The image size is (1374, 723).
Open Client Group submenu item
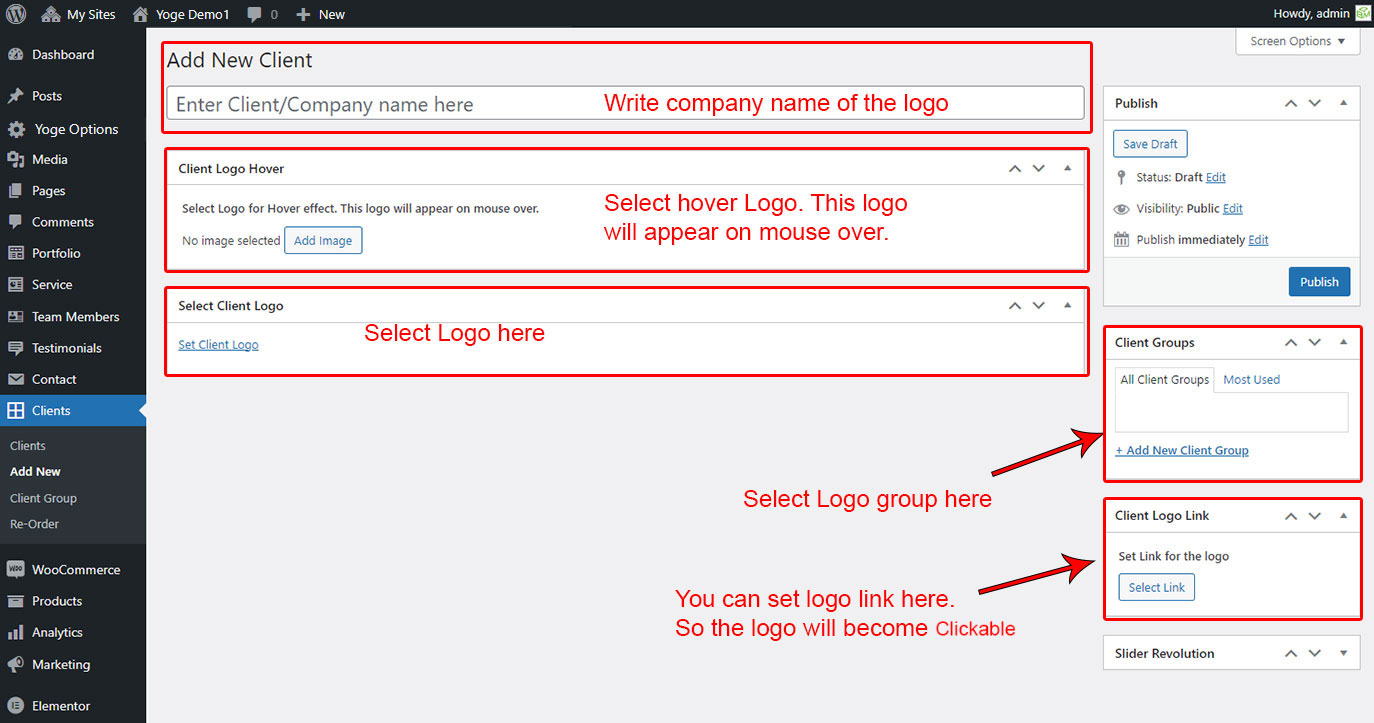click(x=43, y=498)
